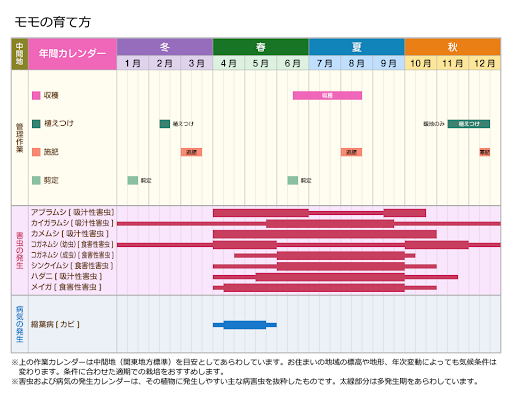The image size is (512, 395).
Task: Click the 冬 season header
Action: pos(165,47)
